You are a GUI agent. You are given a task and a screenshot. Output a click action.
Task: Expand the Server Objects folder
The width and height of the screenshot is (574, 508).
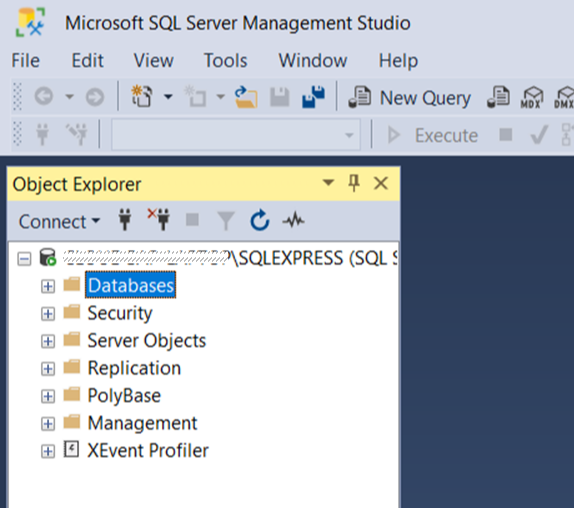pyautogui.click(x=48, y=341)
